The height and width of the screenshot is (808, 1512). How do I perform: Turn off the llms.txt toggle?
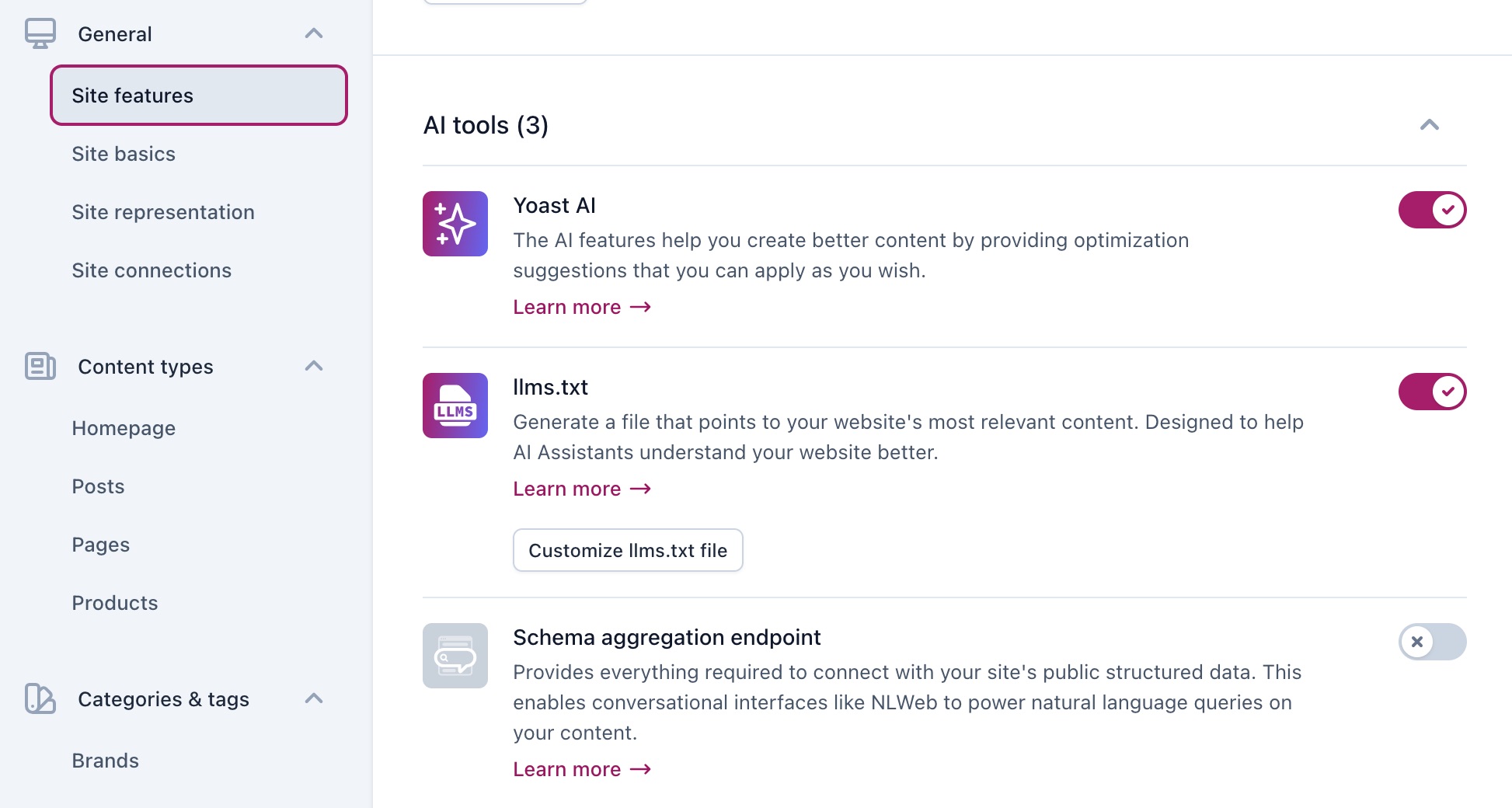coord(1431,392)
